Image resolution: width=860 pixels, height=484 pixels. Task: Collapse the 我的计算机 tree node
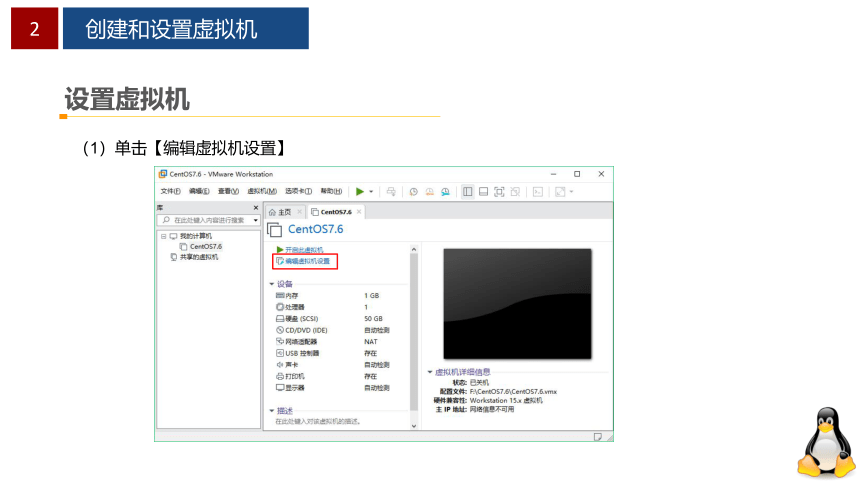163,237
